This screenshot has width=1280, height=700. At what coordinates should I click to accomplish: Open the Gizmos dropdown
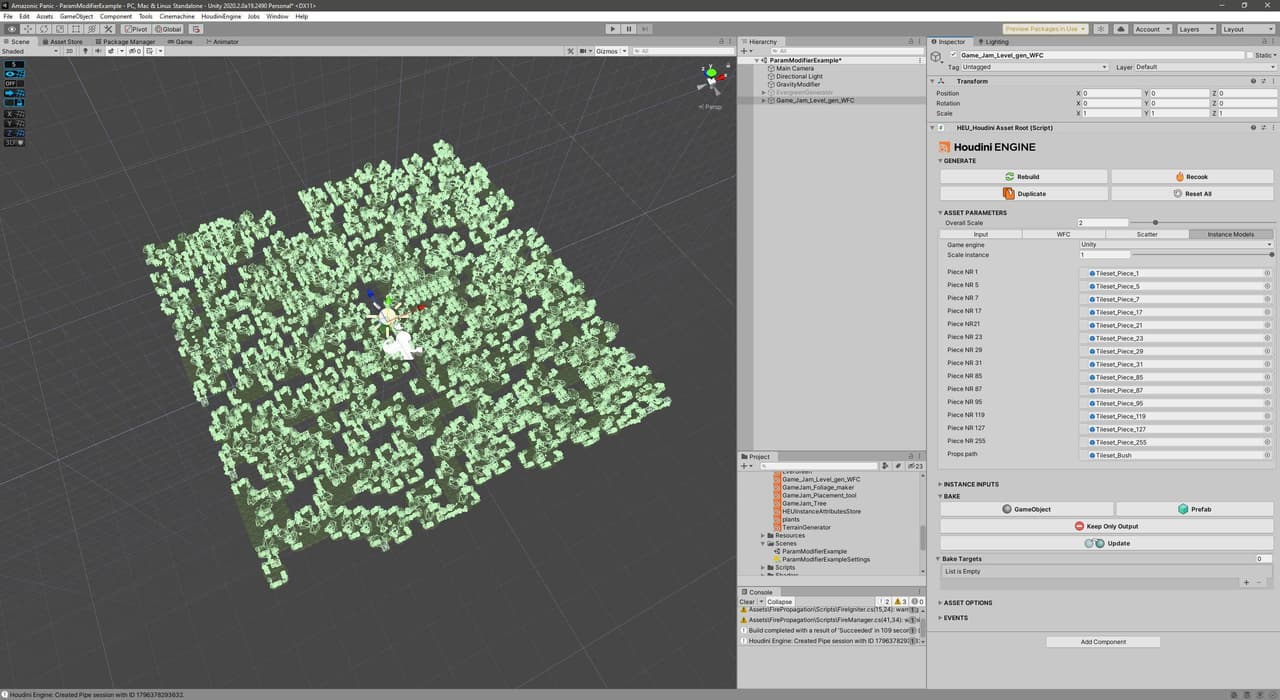tap(610, 51)
